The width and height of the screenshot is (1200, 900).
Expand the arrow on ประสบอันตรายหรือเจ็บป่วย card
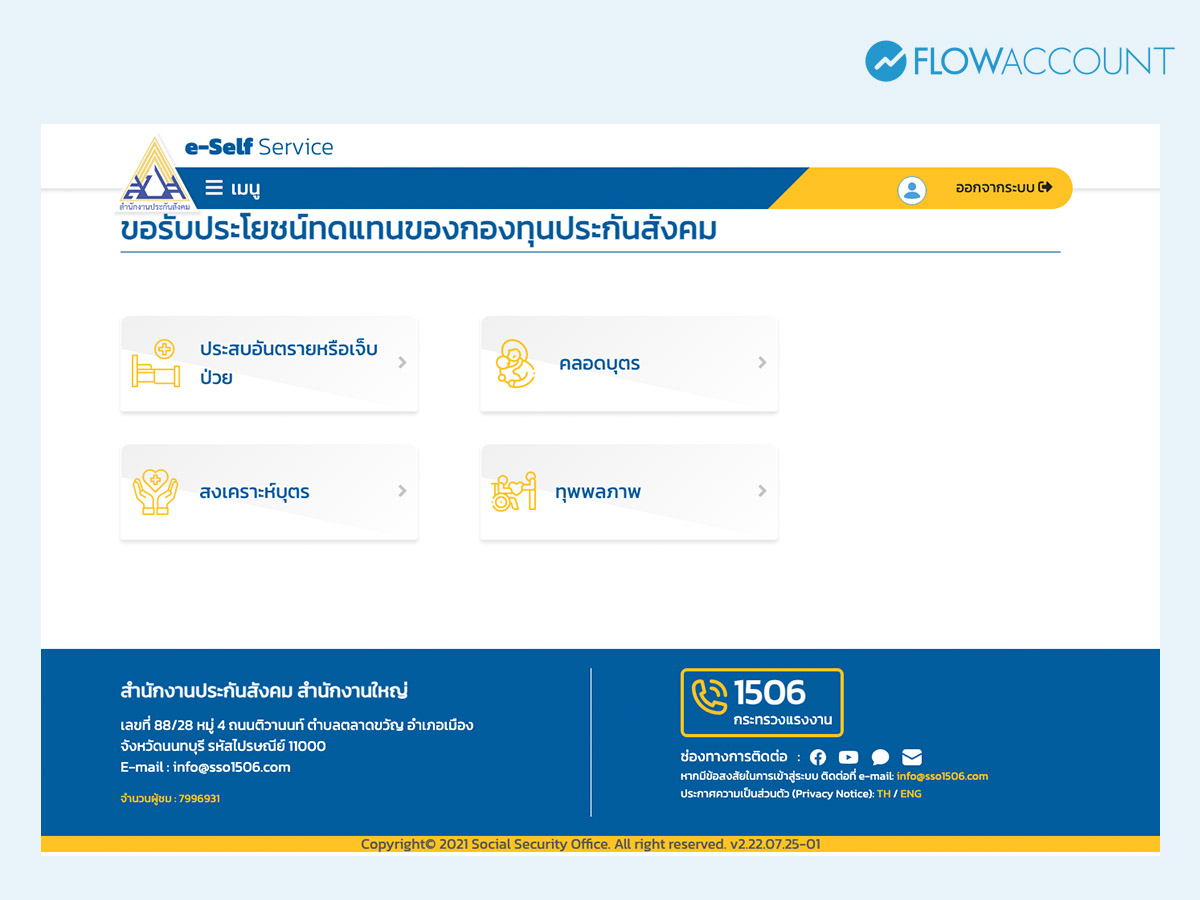coord(402,363)
